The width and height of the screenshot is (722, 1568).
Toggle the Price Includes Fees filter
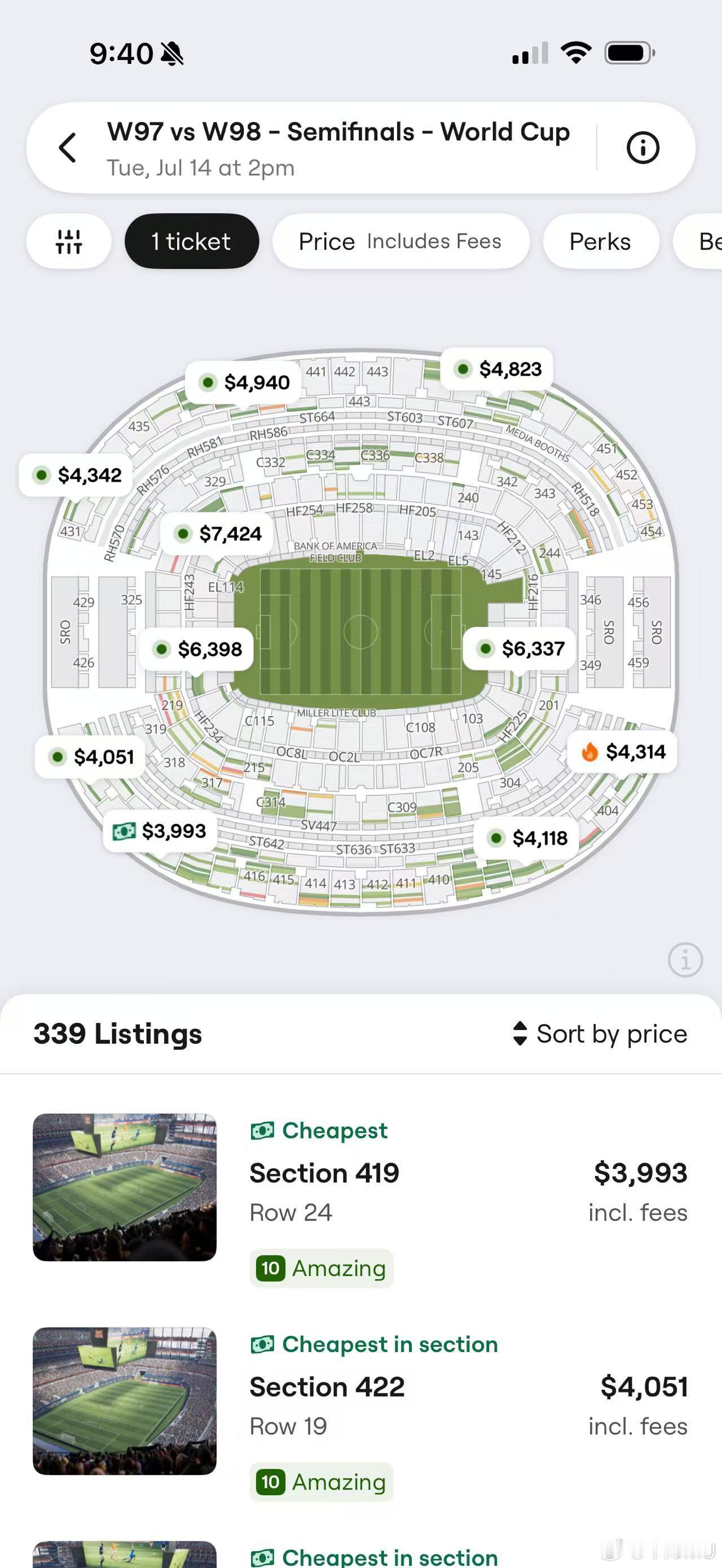click(x=400, y=242)
